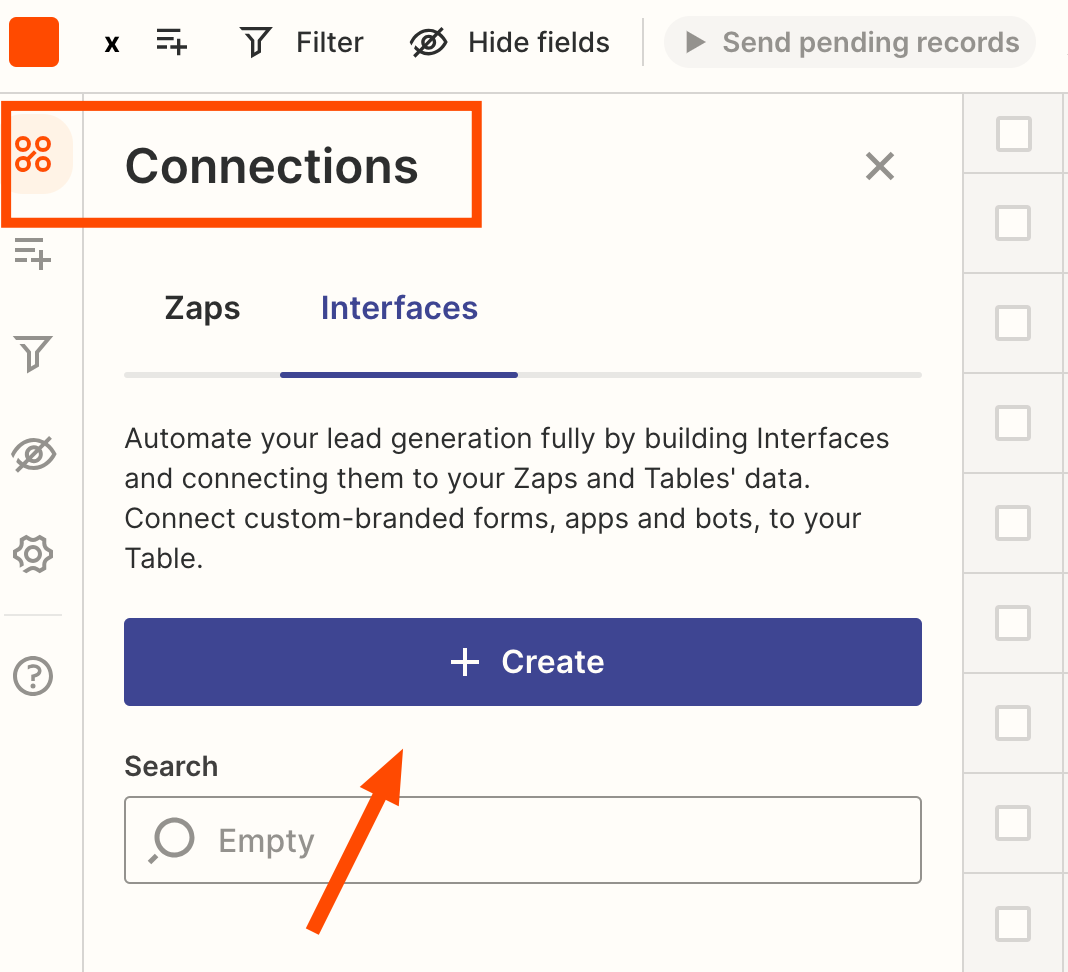Click the Create button
This screenshot has height=972, width=1068.
coord(522,662)
